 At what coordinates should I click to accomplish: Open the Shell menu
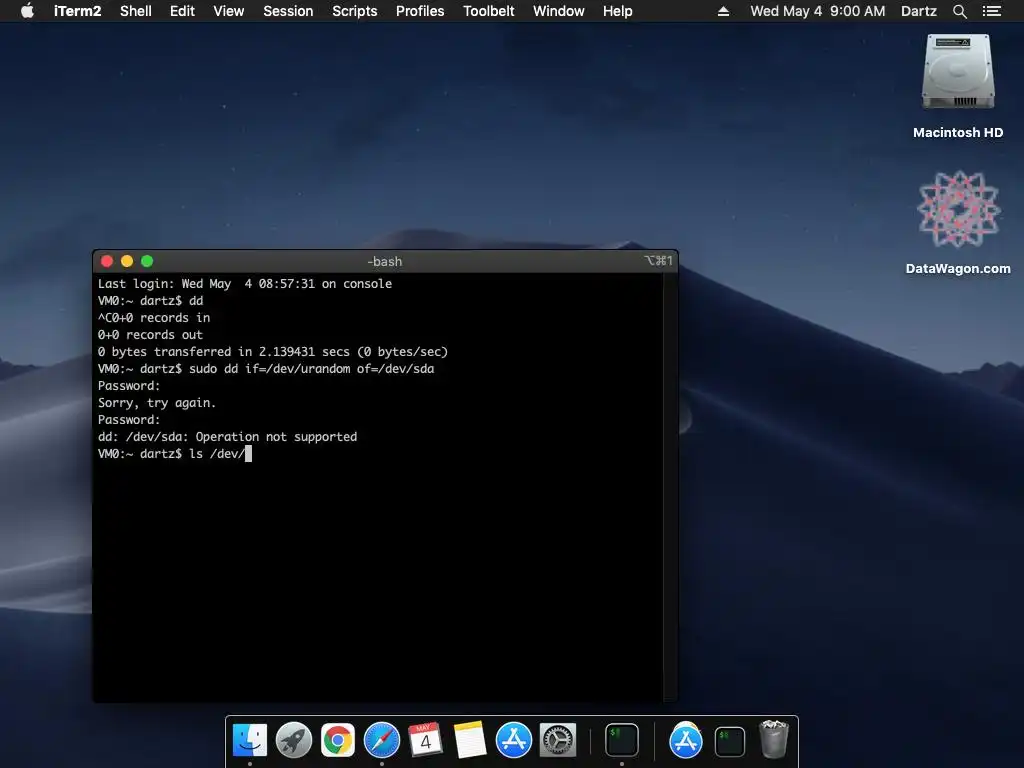[136, 11]
